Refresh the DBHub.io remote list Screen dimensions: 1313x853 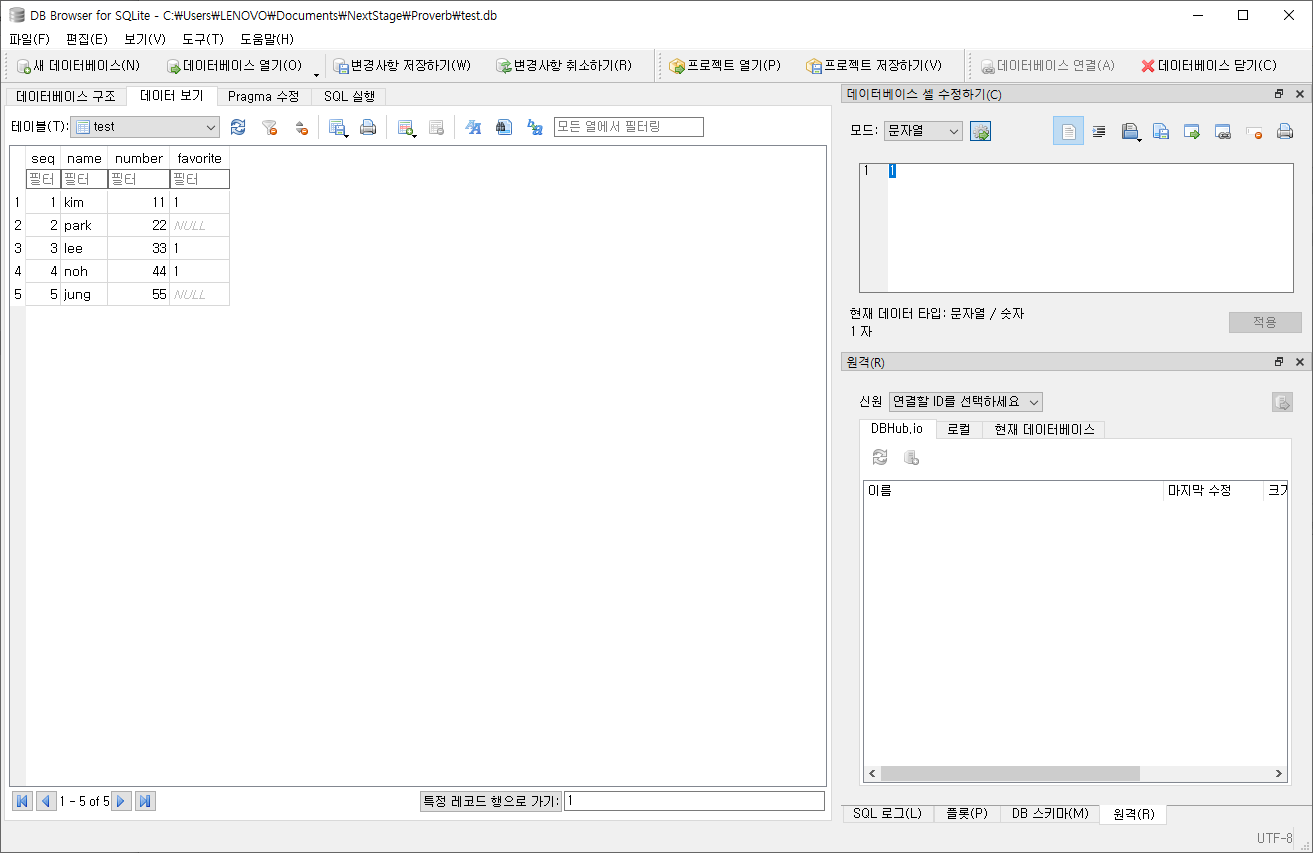[x=880, y=457]
